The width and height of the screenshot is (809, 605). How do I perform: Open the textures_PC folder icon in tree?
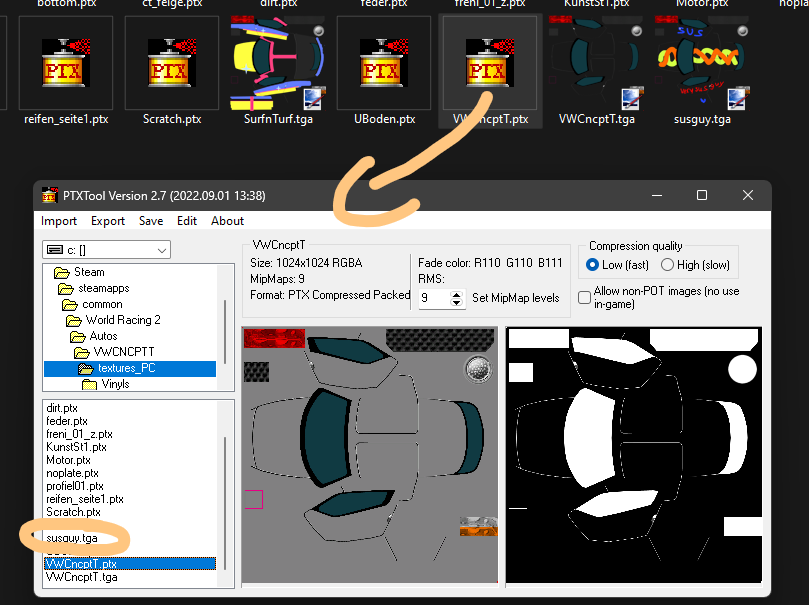coord(86,368)
